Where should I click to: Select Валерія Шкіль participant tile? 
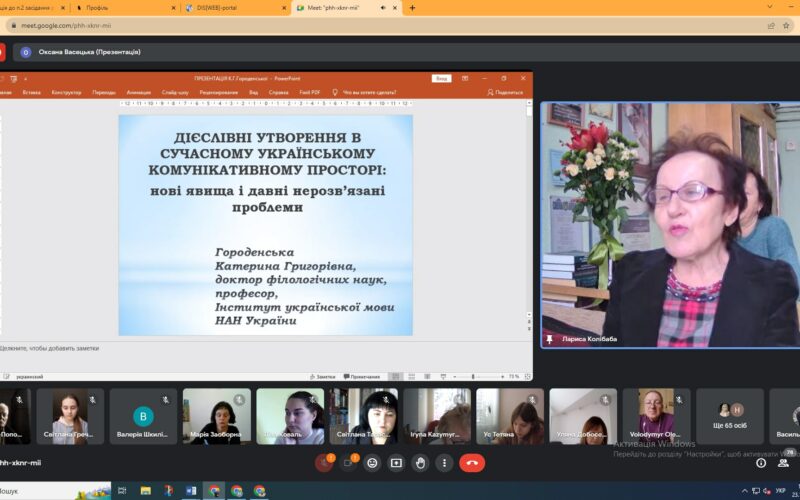(x=144, y=416)
